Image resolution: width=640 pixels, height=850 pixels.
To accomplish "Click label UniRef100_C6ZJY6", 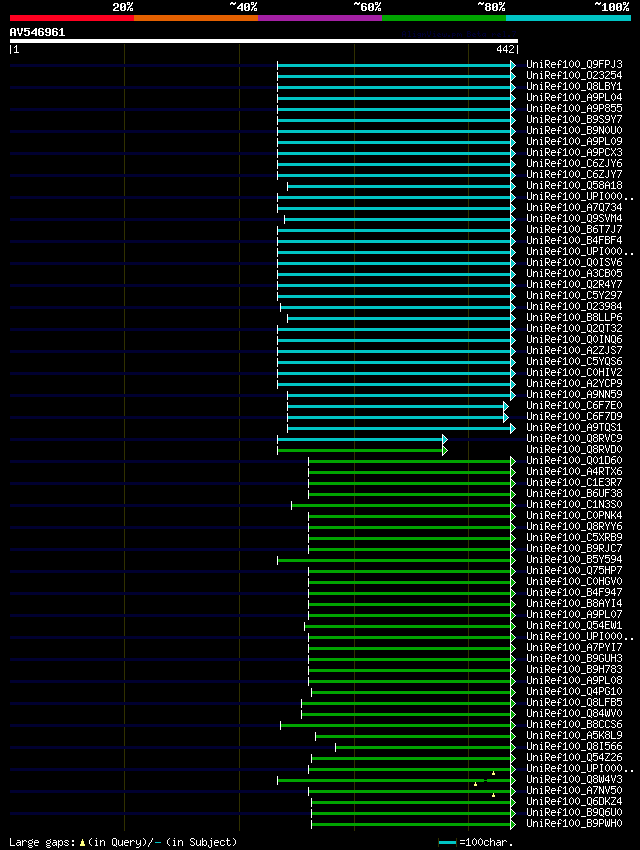I will [574, 163].
